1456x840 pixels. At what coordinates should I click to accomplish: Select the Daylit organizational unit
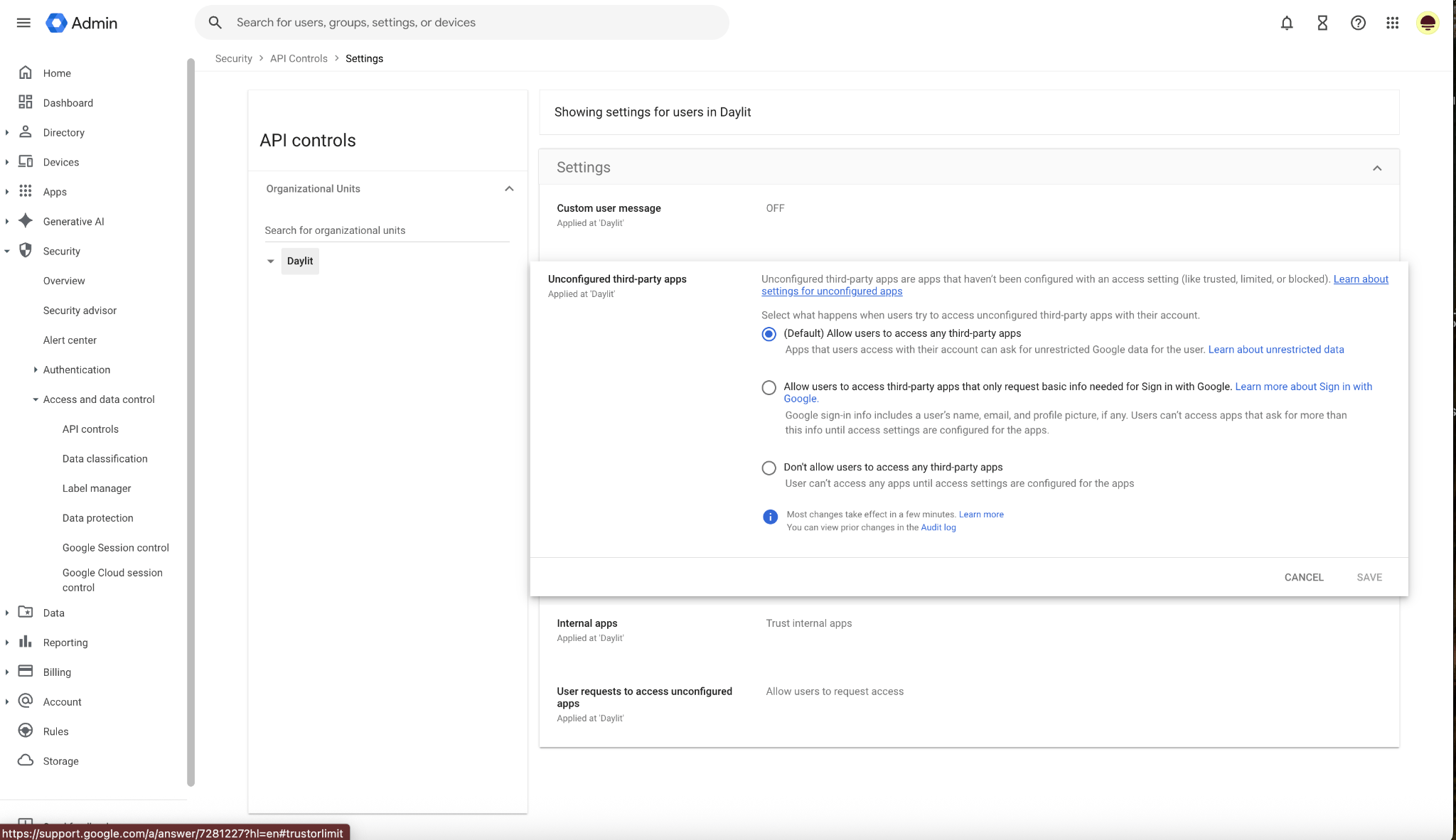(300, 262)
